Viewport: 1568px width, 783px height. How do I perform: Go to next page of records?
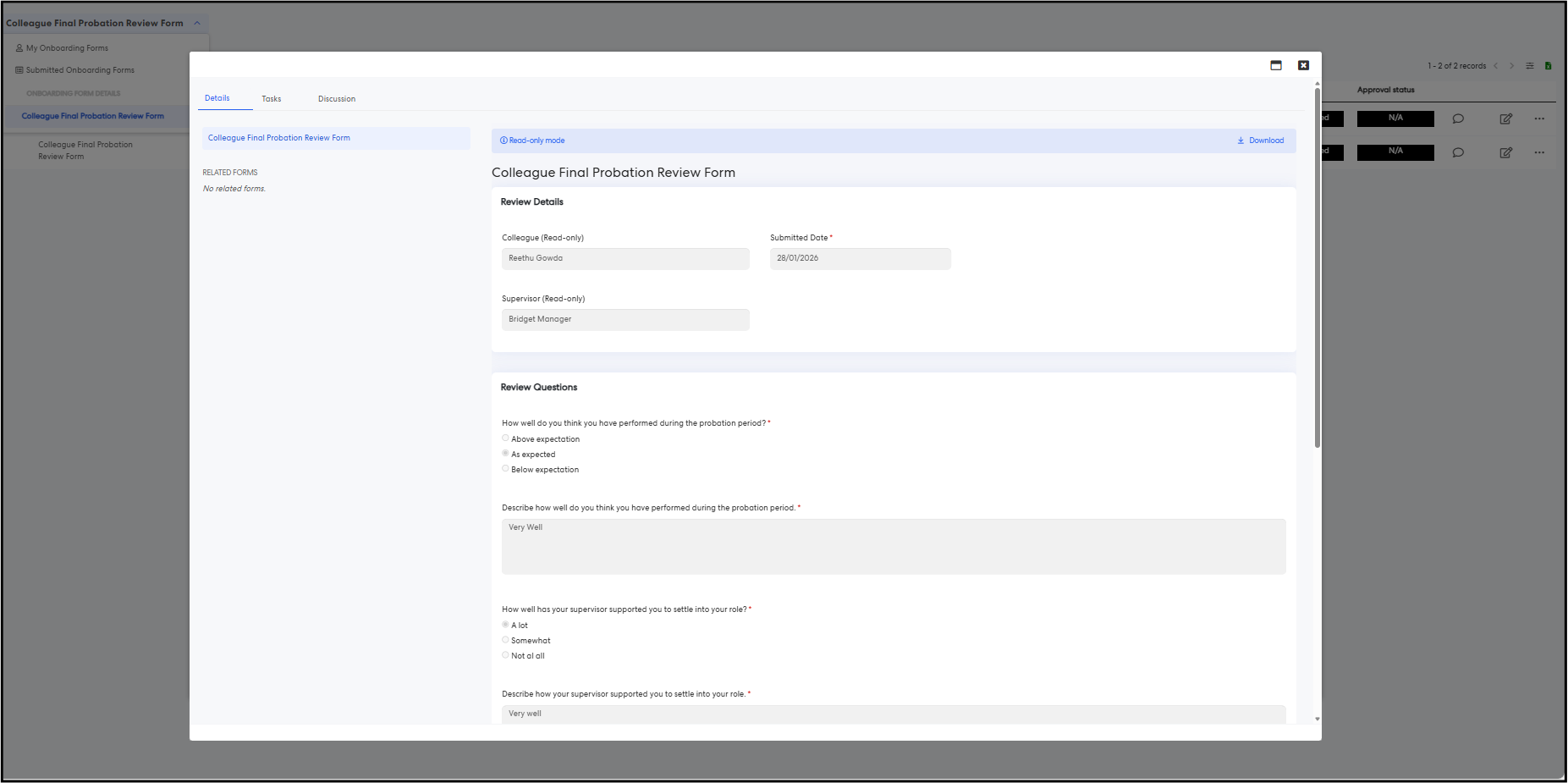pyautogui.click(x=1512, y=66)
